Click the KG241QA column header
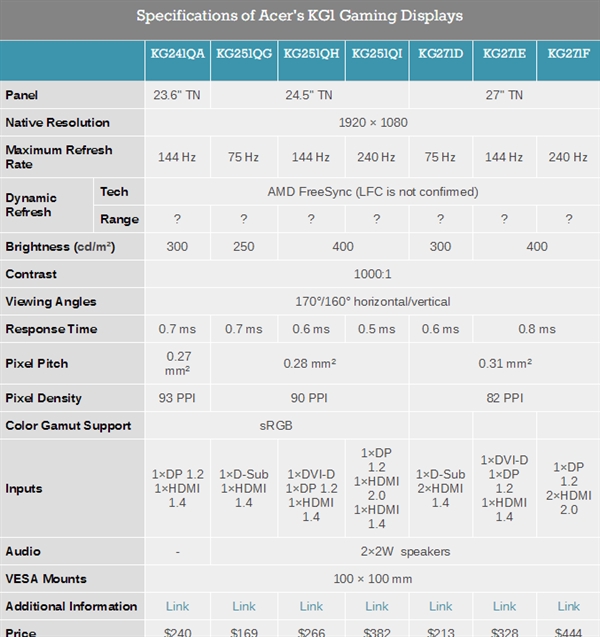Screen dimensions: 600x637 [x=178, y=53]
